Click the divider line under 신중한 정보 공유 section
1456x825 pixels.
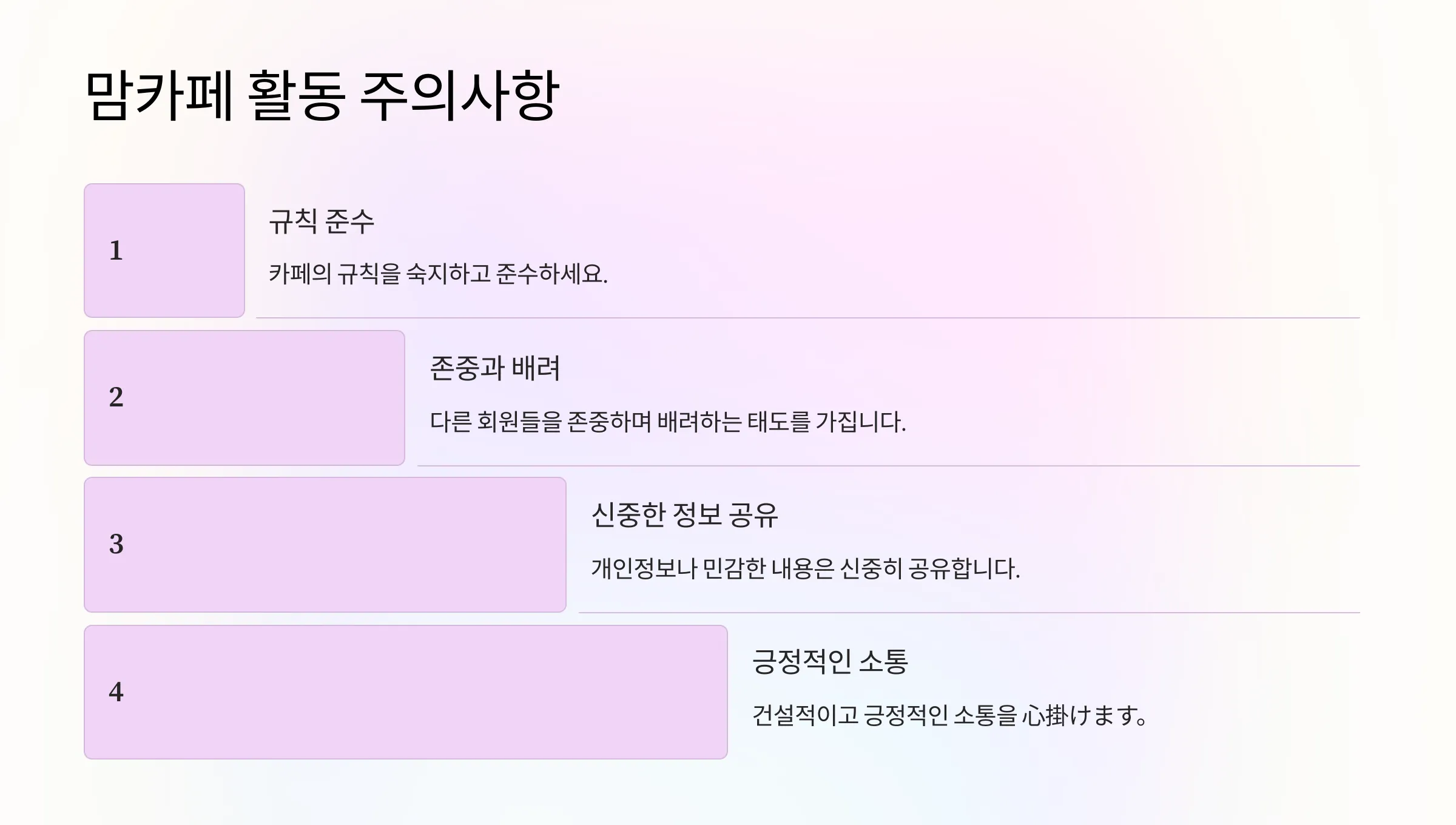click(x=969, y=612)
